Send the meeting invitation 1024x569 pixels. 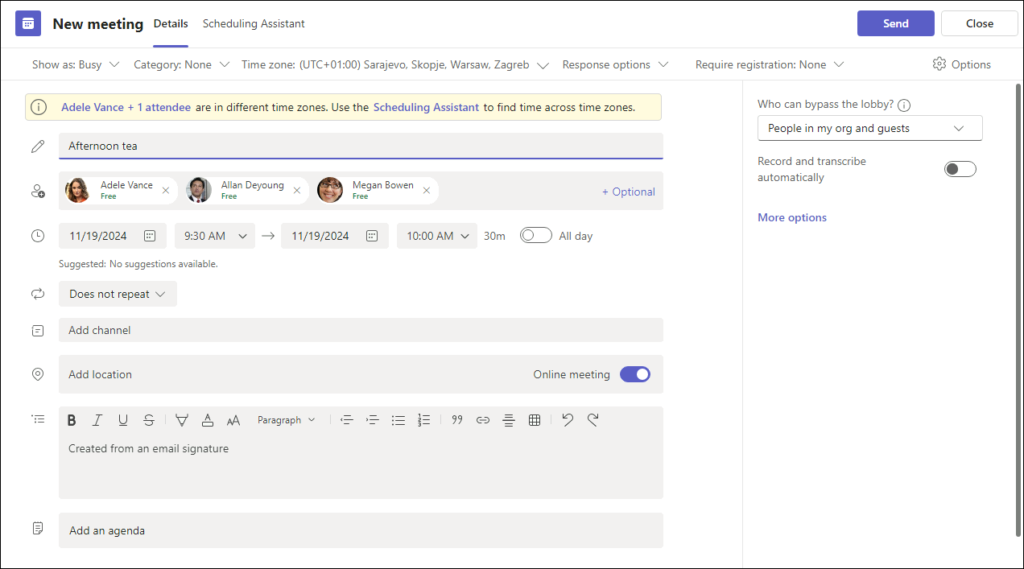[895, 24]
